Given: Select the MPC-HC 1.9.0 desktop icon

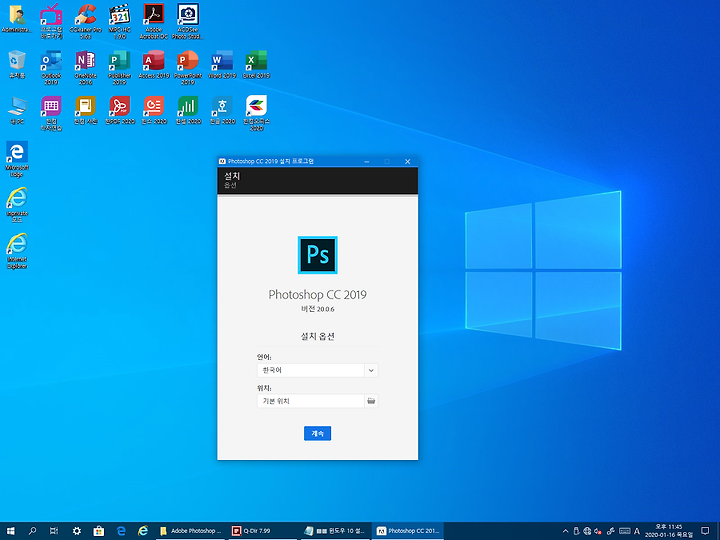Looking at the screenshot, I should pos(120,21).
